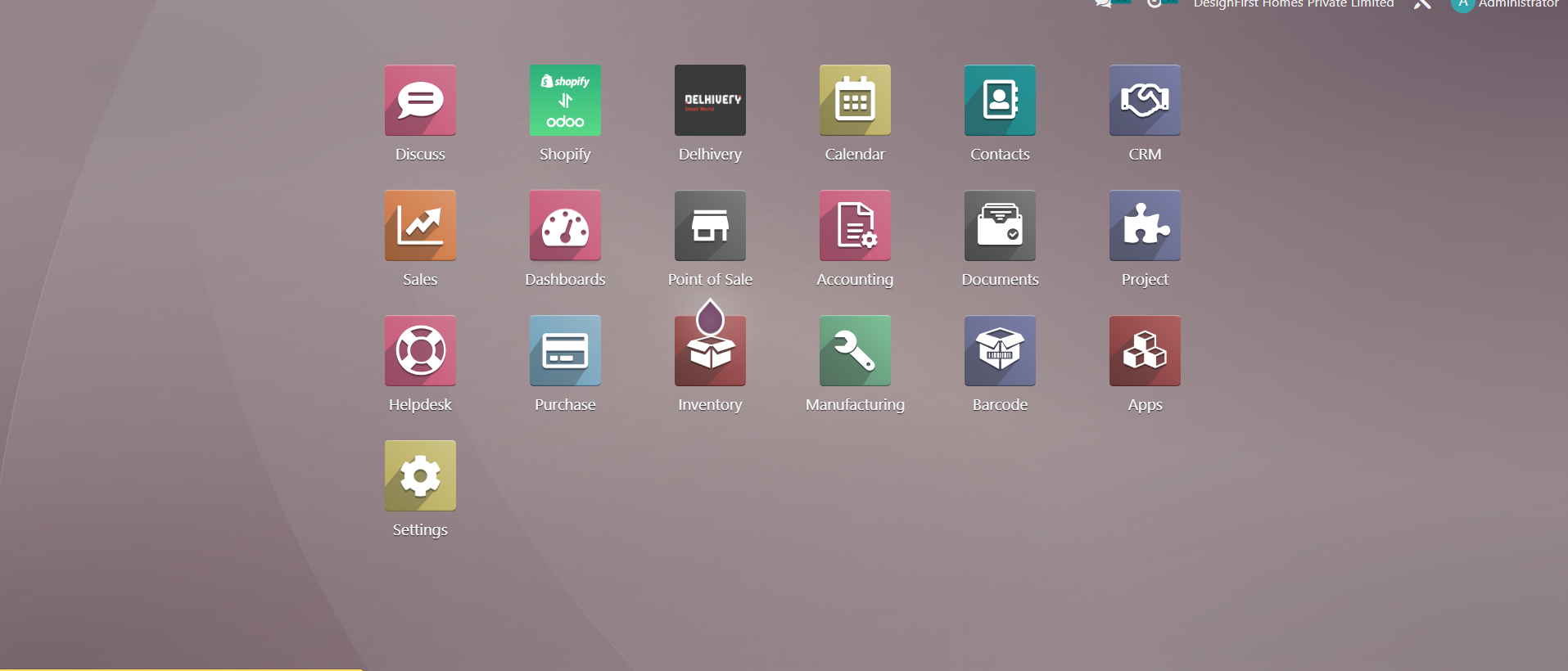Launch Point of Sale

click(x=710, y=226)
